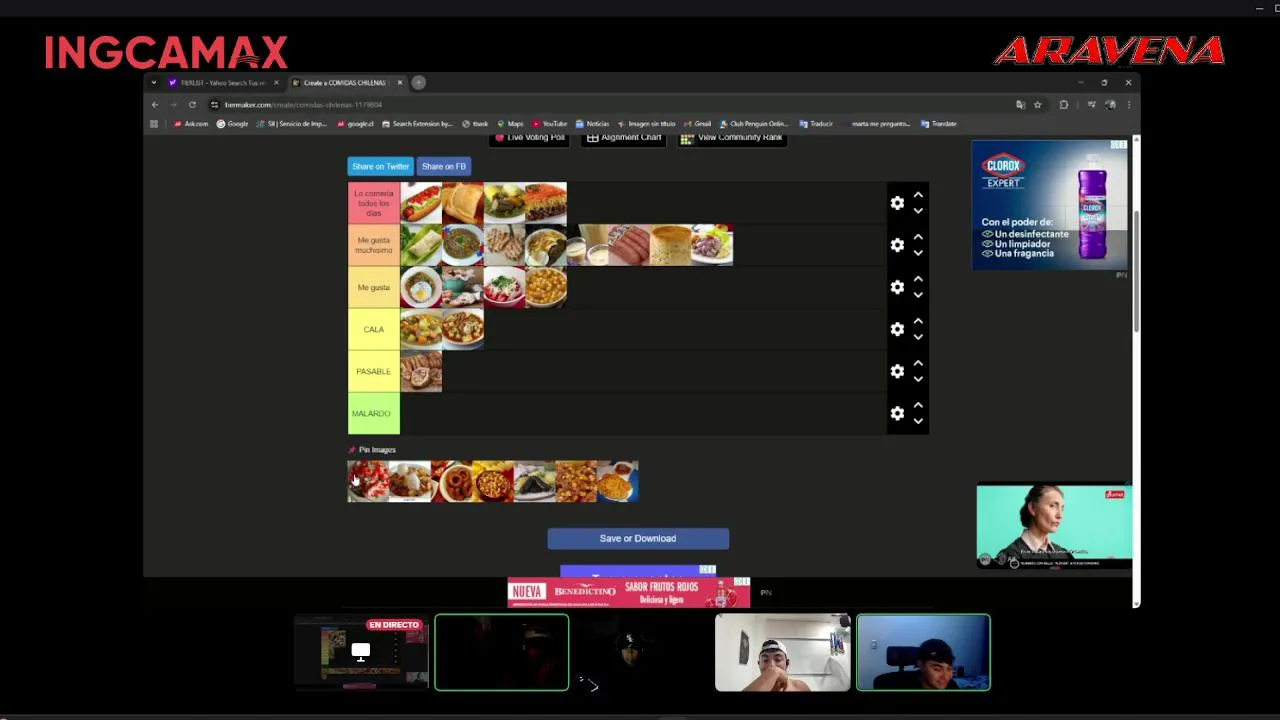Select empanada image in top tier
This screenshot has width=1280, height=720.
coord(463,203)
